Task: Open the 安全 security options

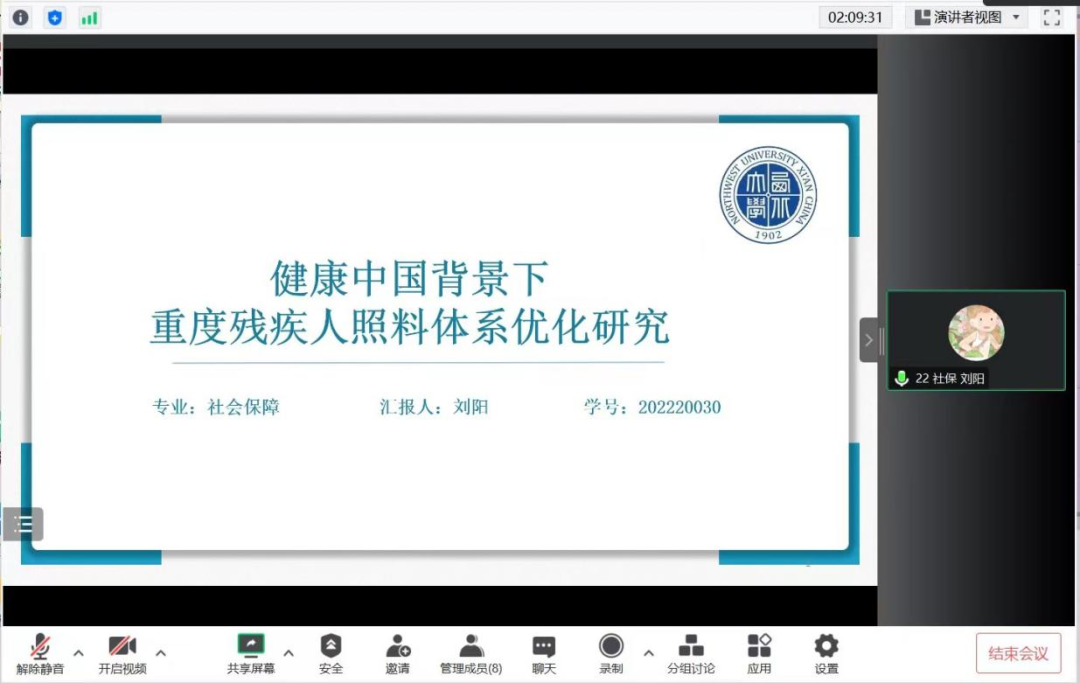Action: pos(331,654)
